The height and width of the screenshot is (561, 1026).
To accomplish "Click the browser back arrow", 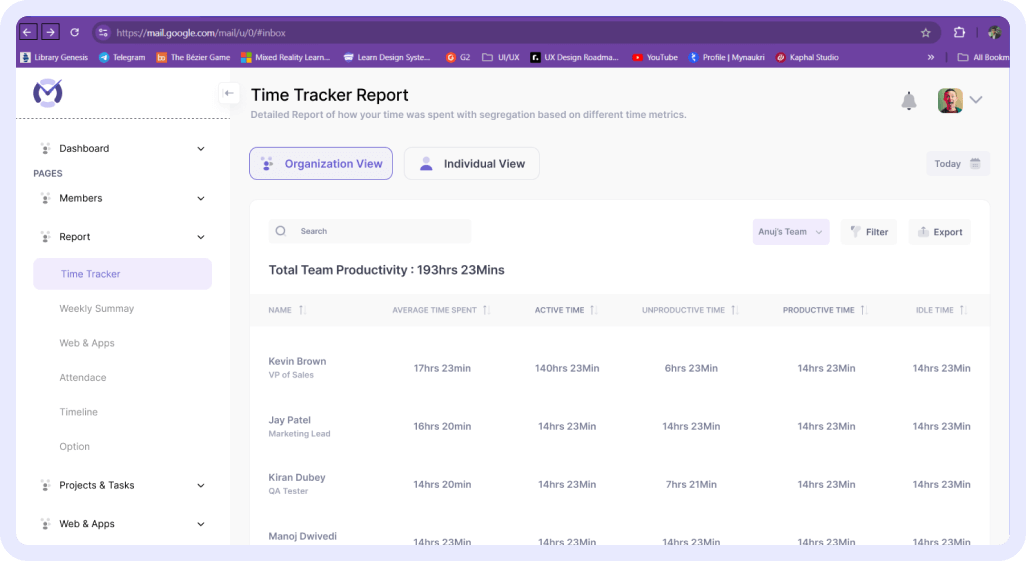I will (x=28, y=32).
